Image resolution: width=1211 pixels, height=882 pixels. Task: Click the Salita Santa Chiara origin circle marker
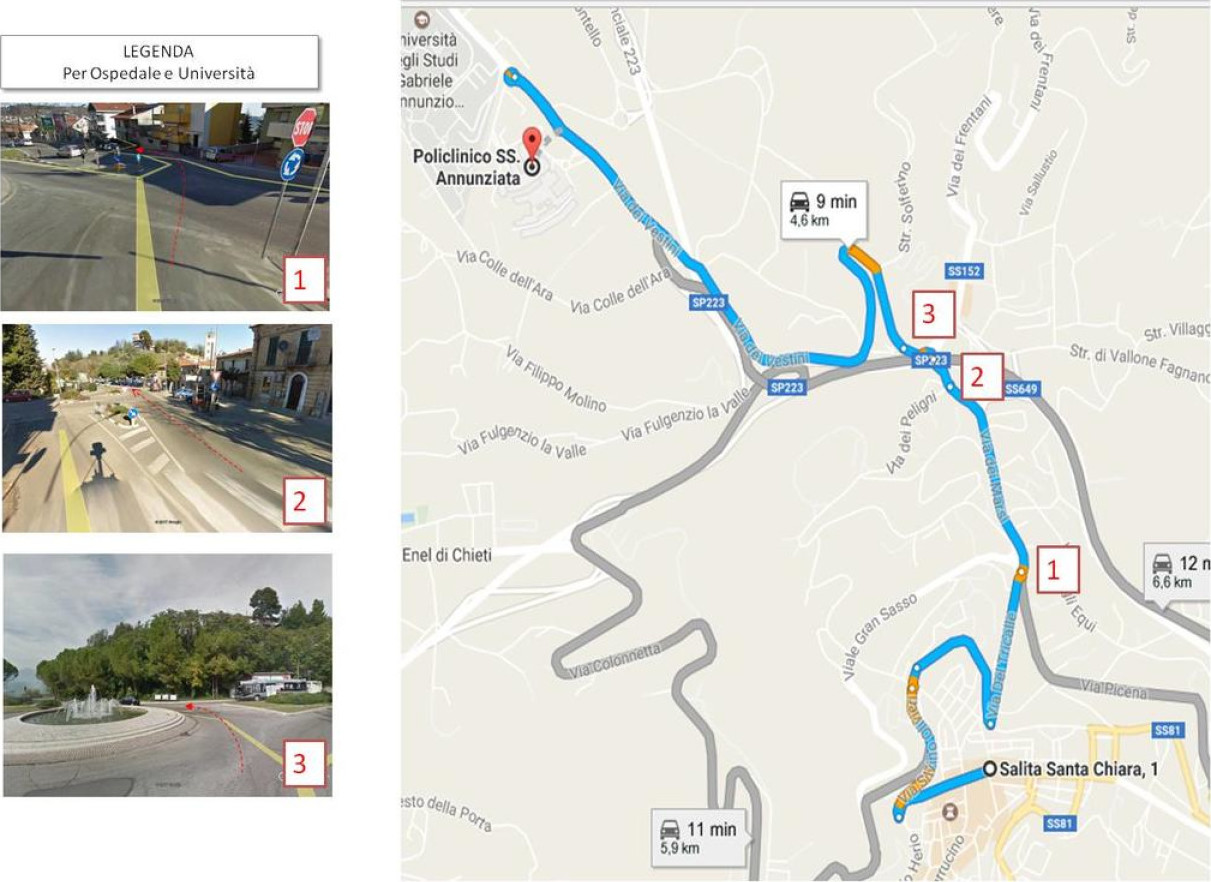(x=989, y=769)
